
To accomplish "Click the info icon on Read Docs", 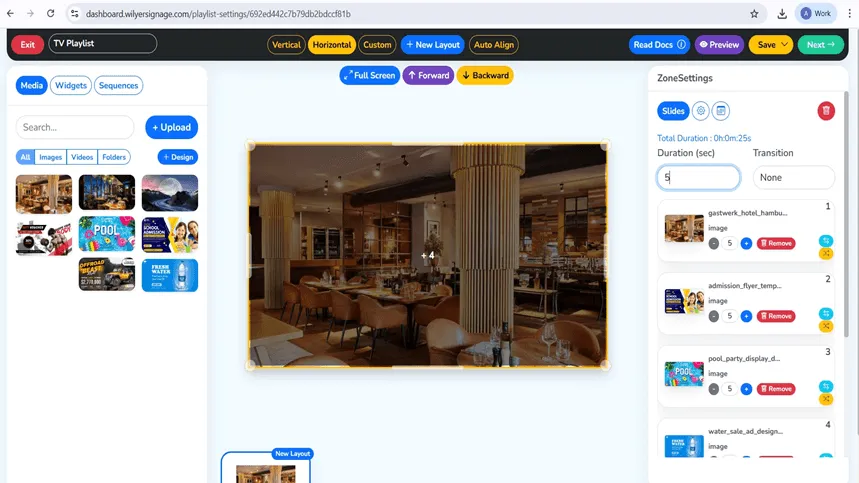I will (x=681, y=44).
